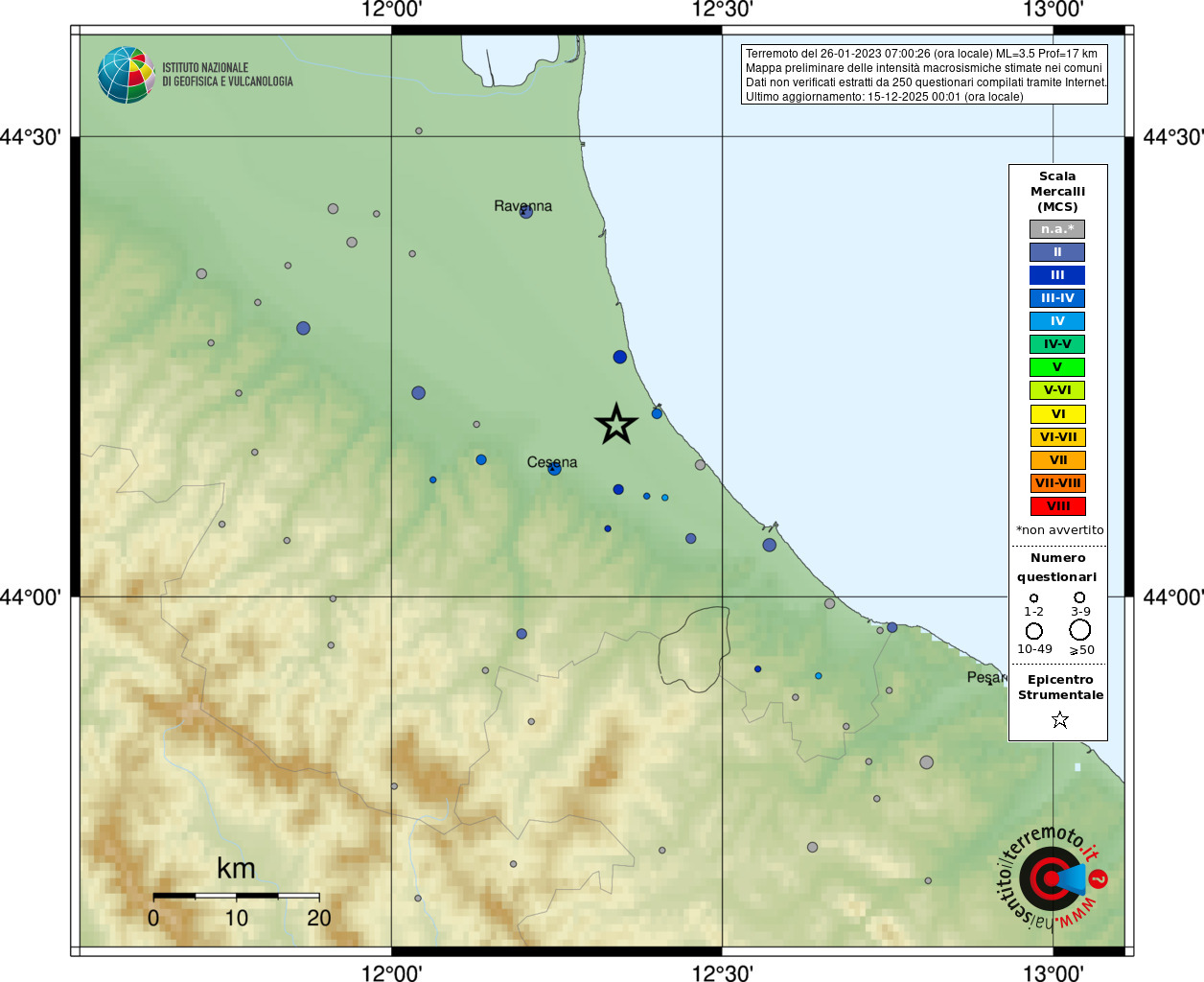Click the scale bar
Image resolution: width=1204 pixels, height=982 pixels.
(236, 896)
